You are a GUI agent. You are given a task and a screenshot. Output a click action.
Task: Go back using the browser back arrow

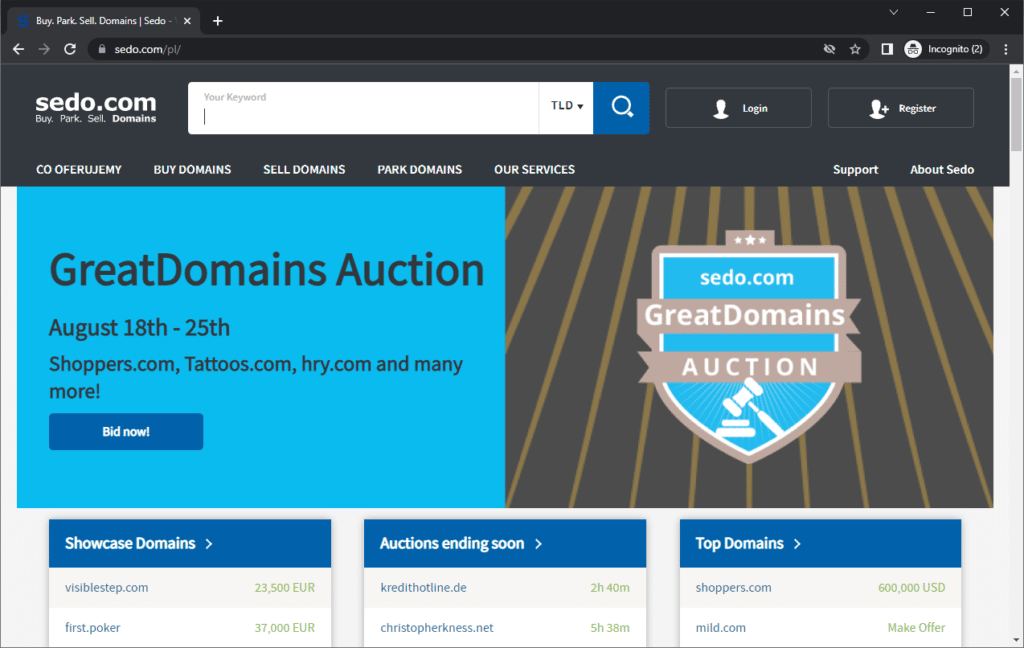(x=18, y=48)
